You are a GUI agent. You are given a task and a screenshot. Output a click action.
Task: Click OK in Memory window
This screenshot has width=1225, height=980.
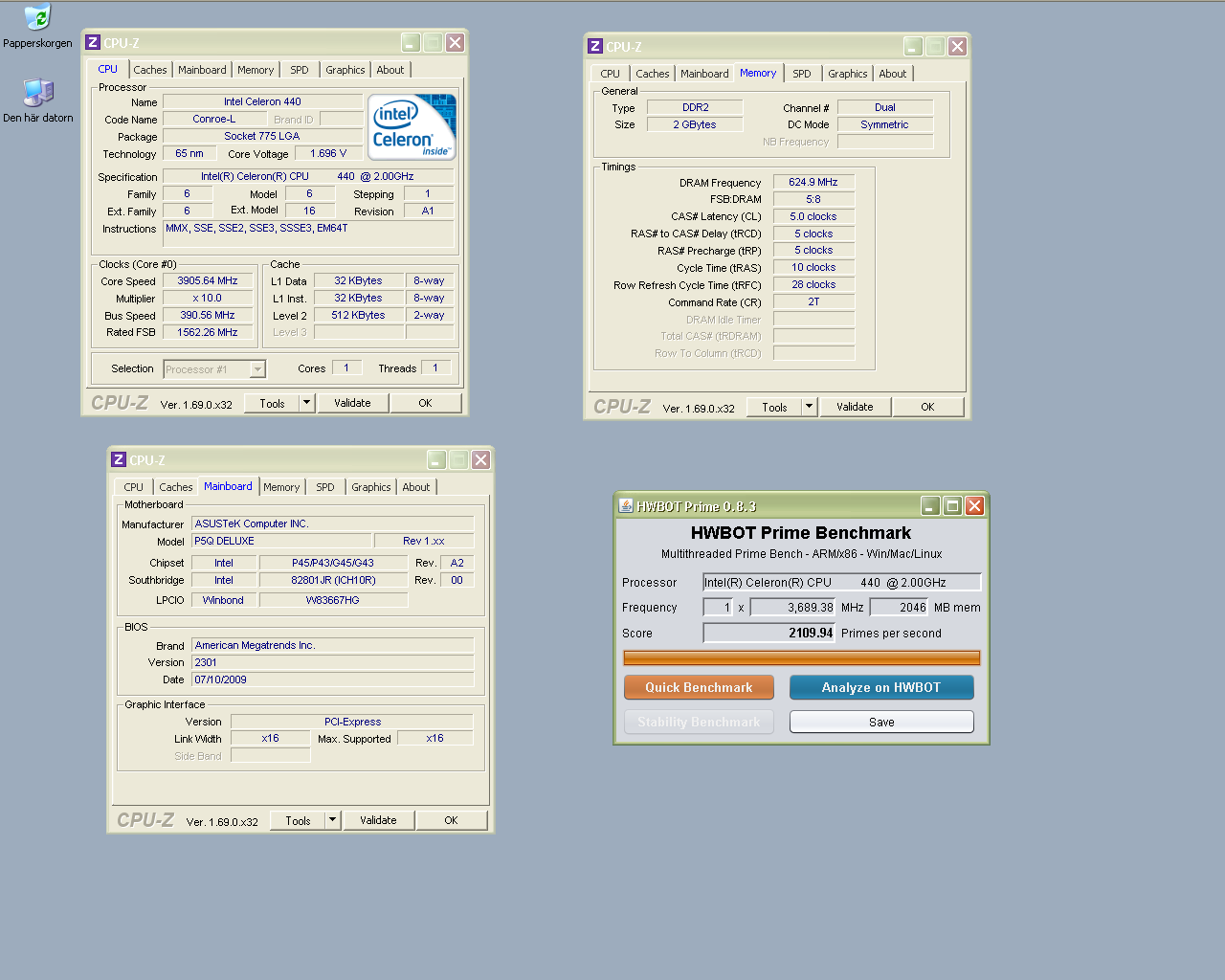[x=927, y=407]
